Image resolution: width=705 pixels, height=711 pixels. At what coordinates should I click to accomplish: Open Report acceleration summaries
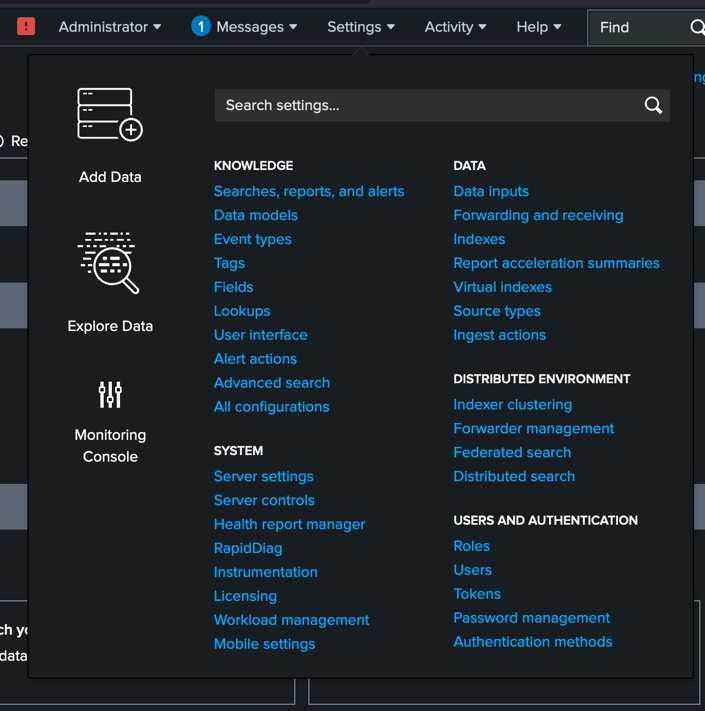click(x=556, y=263)
